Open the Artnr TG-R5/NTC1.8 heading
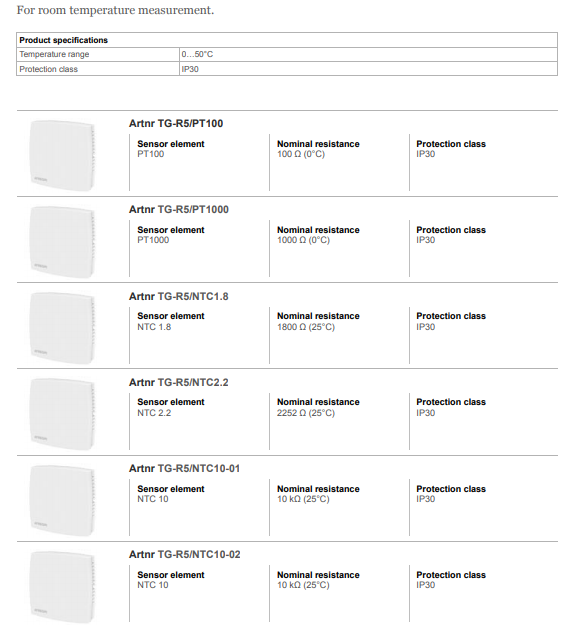566x625 pixels. pos(179,297)
